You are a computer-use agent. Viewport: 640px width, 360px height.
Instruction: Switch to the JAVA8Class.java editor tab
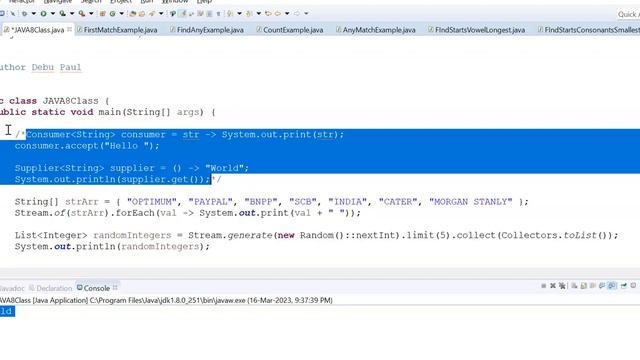pyautogui.click(x=39, y=30)
